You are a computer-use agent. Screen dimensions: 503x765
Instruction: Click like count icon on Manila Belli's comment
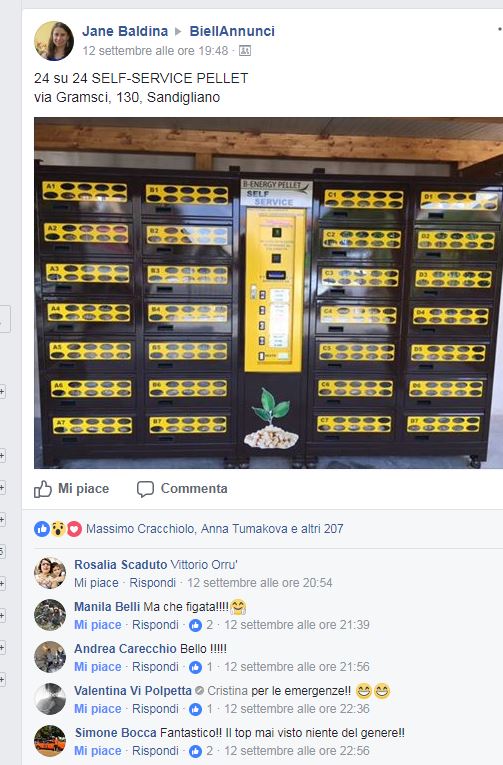(x=196, y=625)
